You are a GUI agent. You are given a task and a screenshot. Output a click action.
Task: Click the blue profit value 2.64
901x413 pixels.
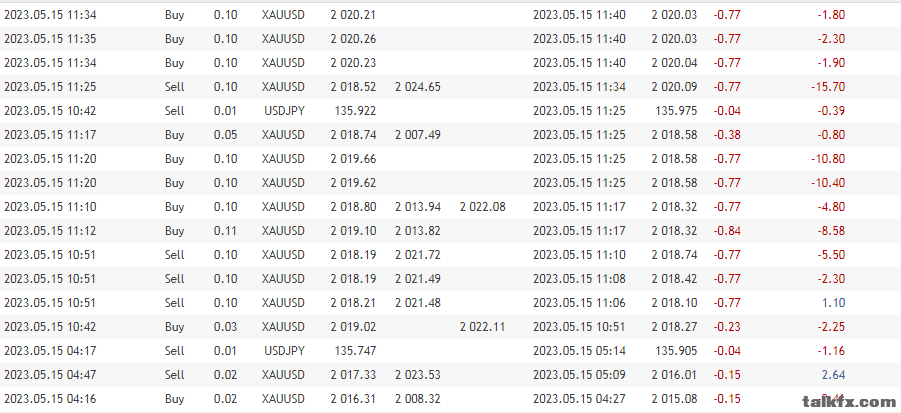(x=833, y=375)
